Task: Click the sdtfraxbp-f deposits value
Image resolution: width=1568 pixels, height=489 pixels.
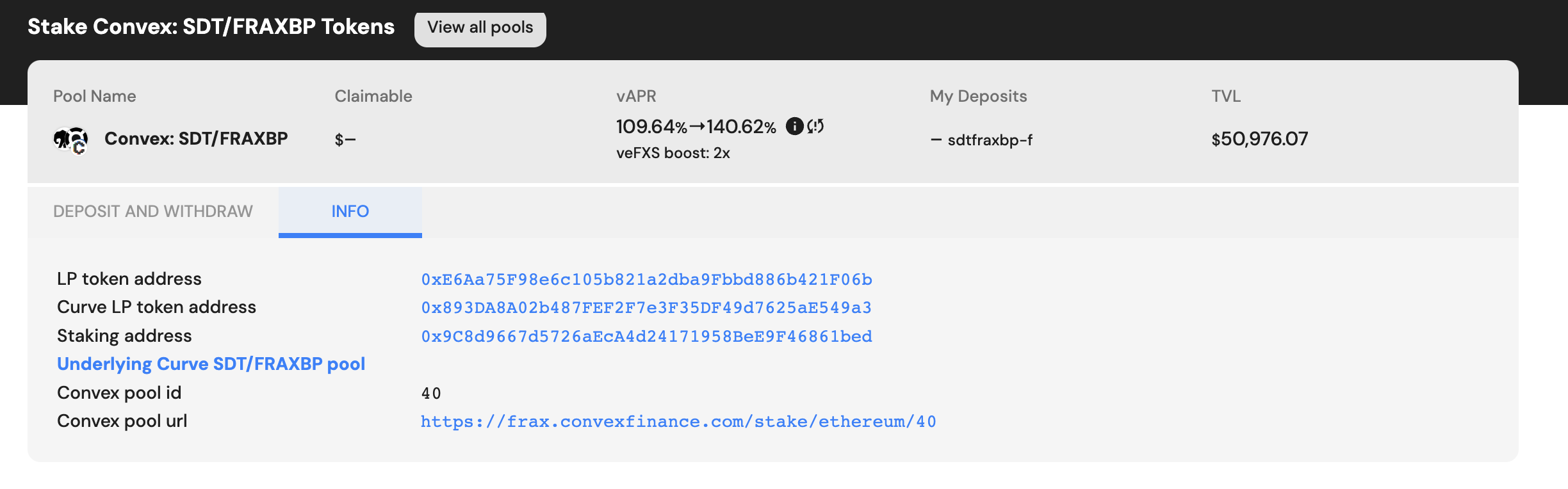Action: tap(990, 140)
